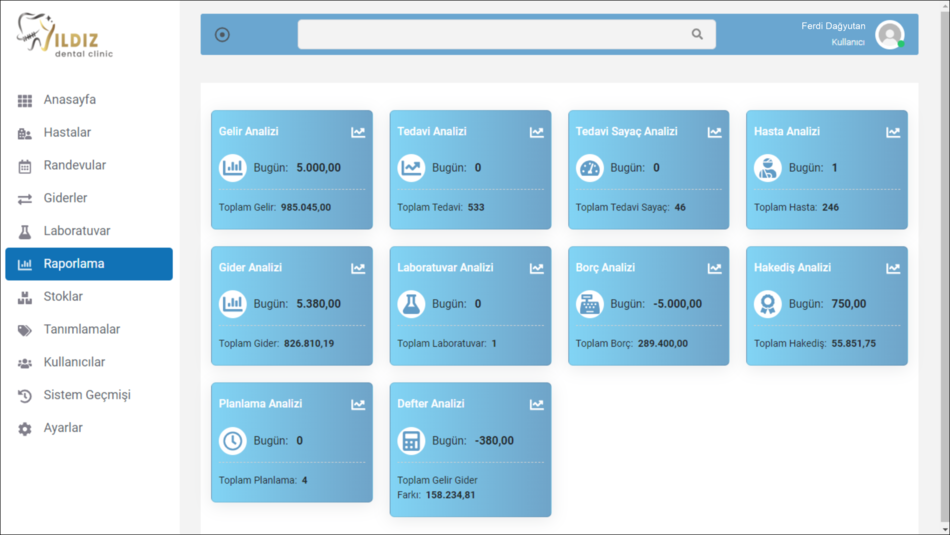The image size is (950, 535).
Task: Click the award ribbon icon in Hakediş Analizi
Action: tap(768, 304)
